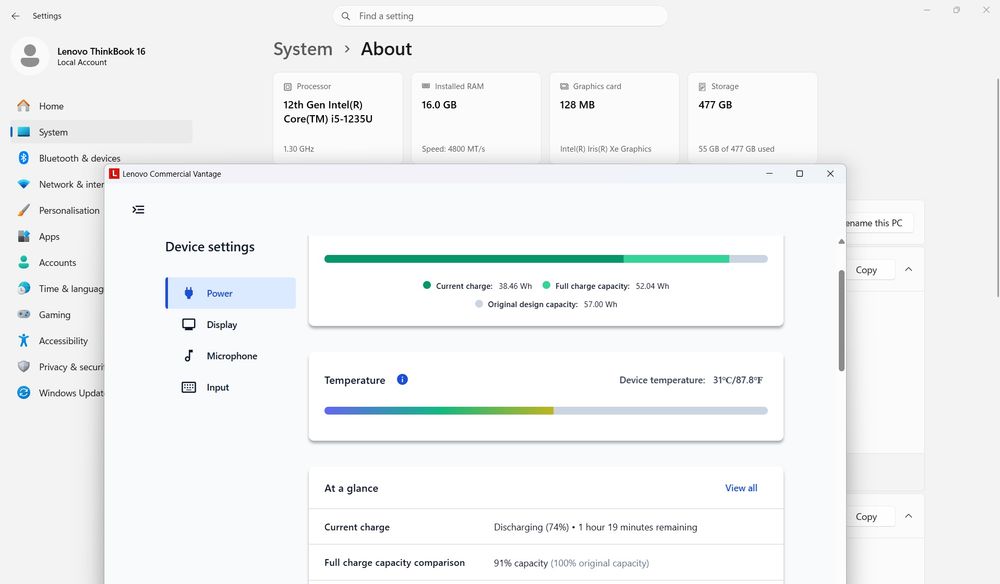The width and height of the screenshot is (1000, 584).
Task: Focus the Find a setting search box
Action: click(x=500, y=16)
